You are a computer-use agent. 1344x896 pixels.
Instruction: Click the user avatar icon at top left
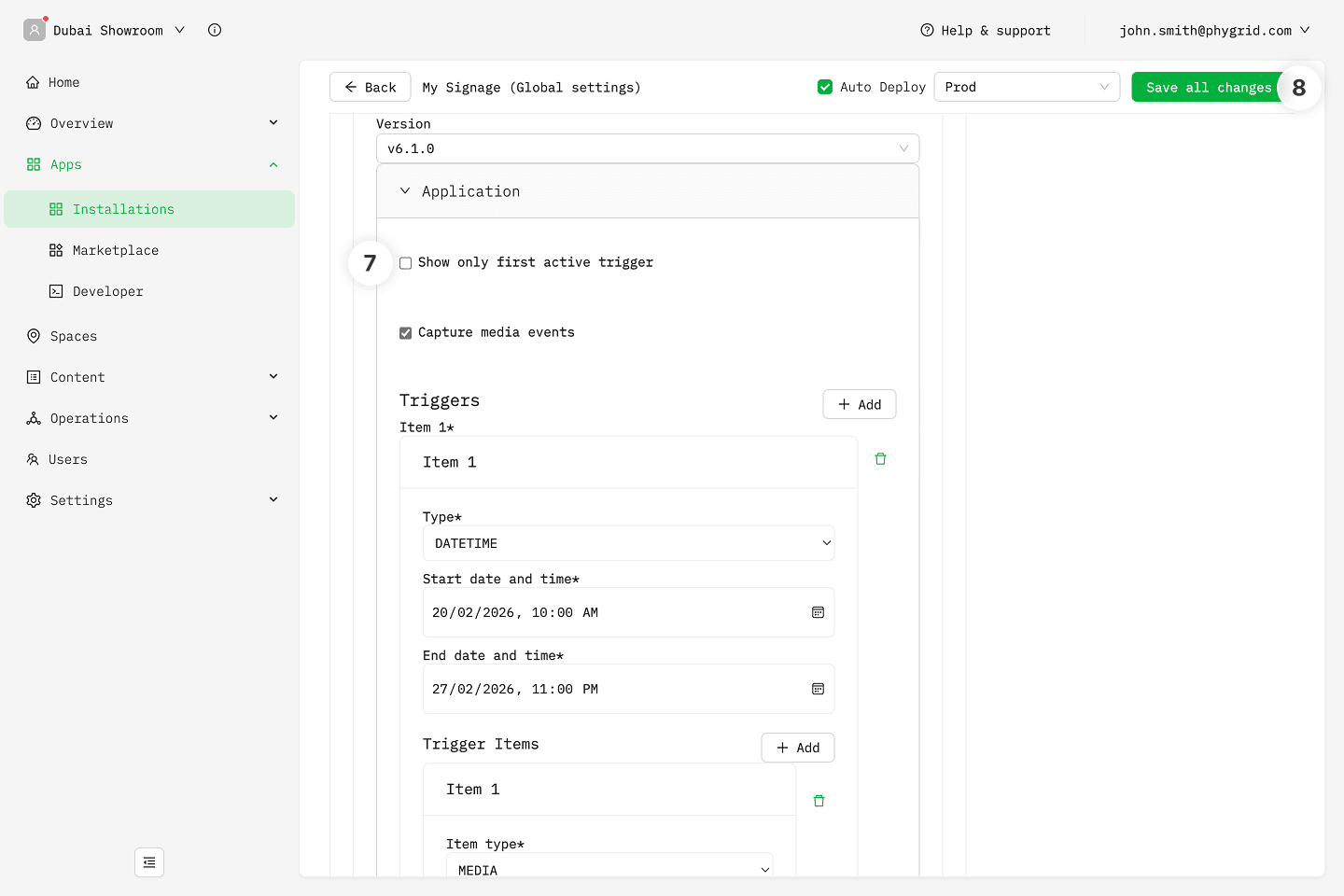[35, 30]
